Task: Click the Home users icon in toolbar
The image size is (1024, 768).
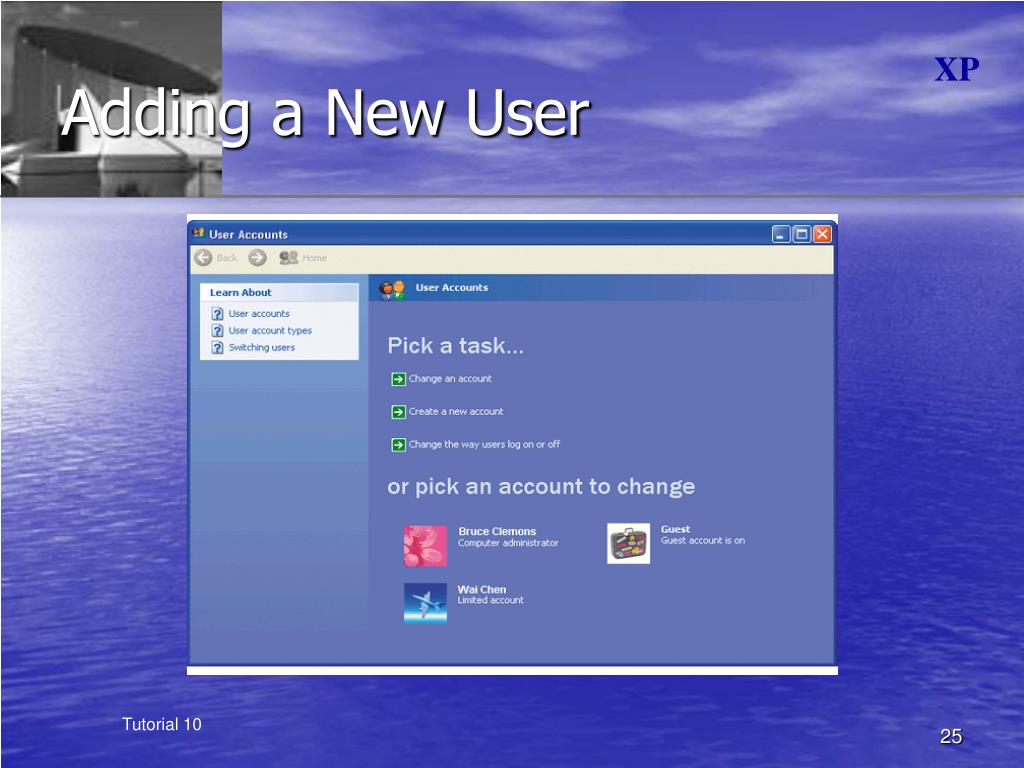Action: click(289, 257)
